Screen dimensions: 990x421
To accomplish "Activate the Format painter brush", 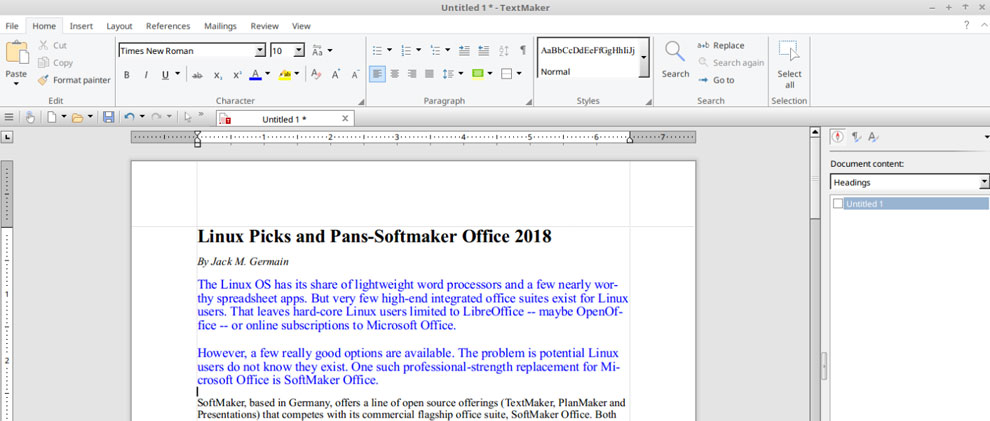I will tap(73, 80).
